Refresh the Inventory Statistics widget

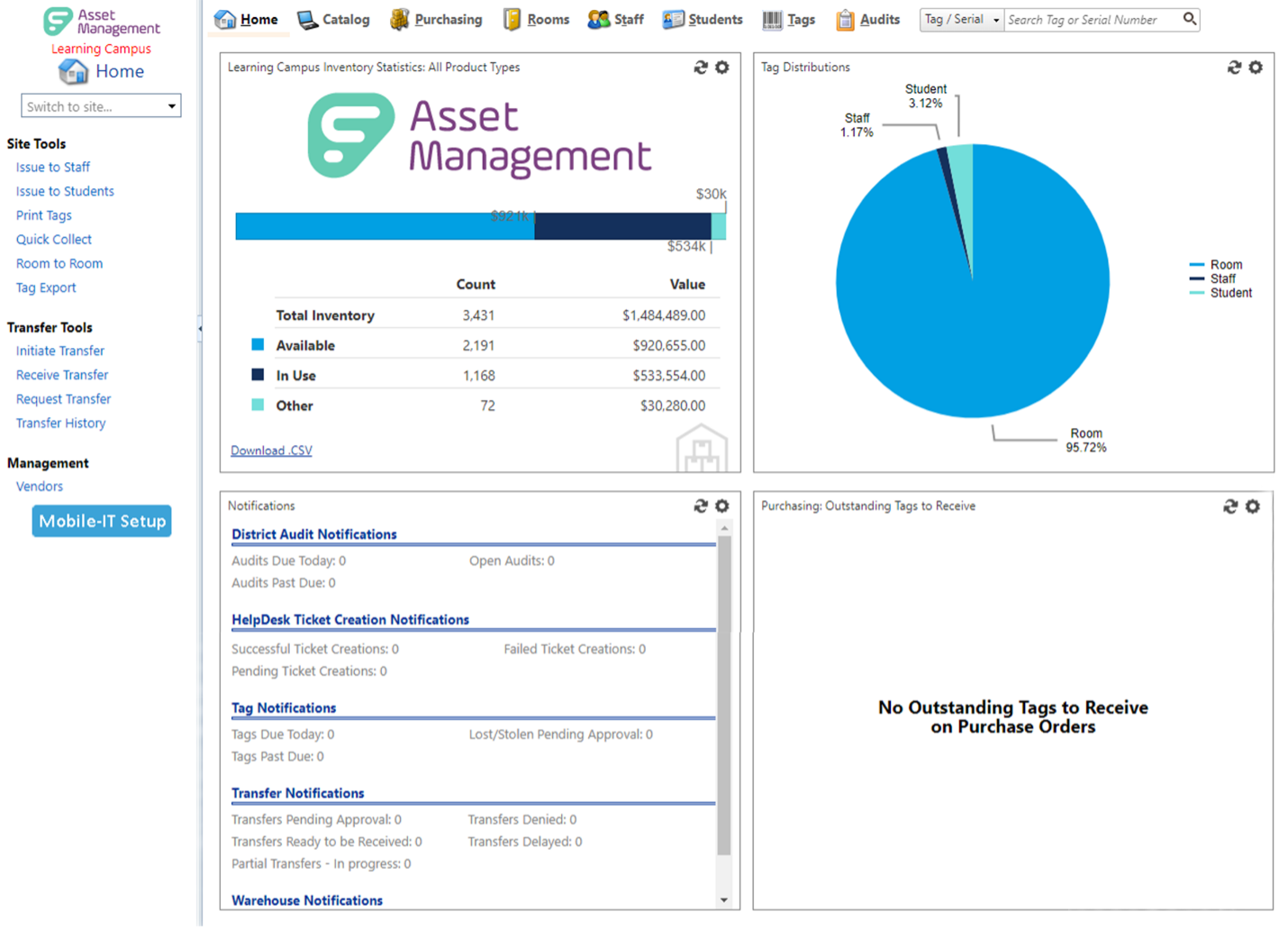tap(701, 68)
